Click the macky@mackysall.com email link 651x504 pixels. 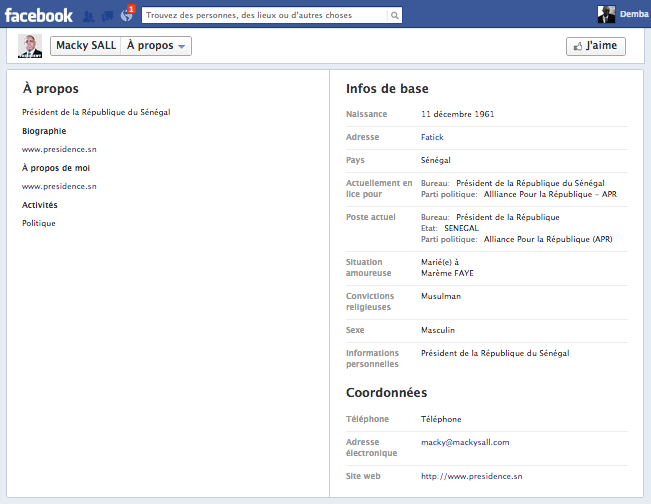465,443
